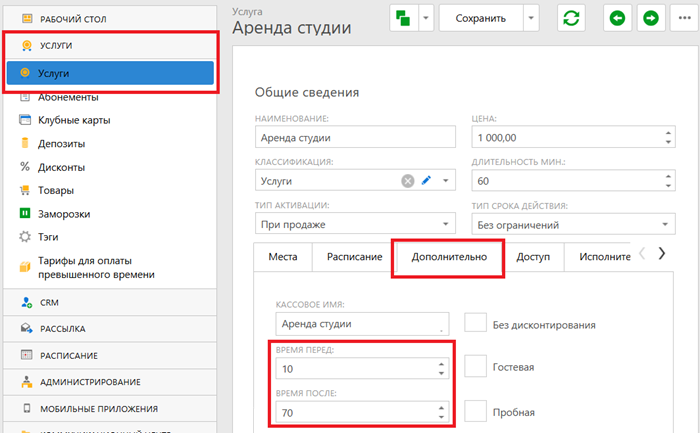Open the Рабочий стол section
Image resolution: width=700 pixels, height=433 pixels.
click(x=109, y=19)
